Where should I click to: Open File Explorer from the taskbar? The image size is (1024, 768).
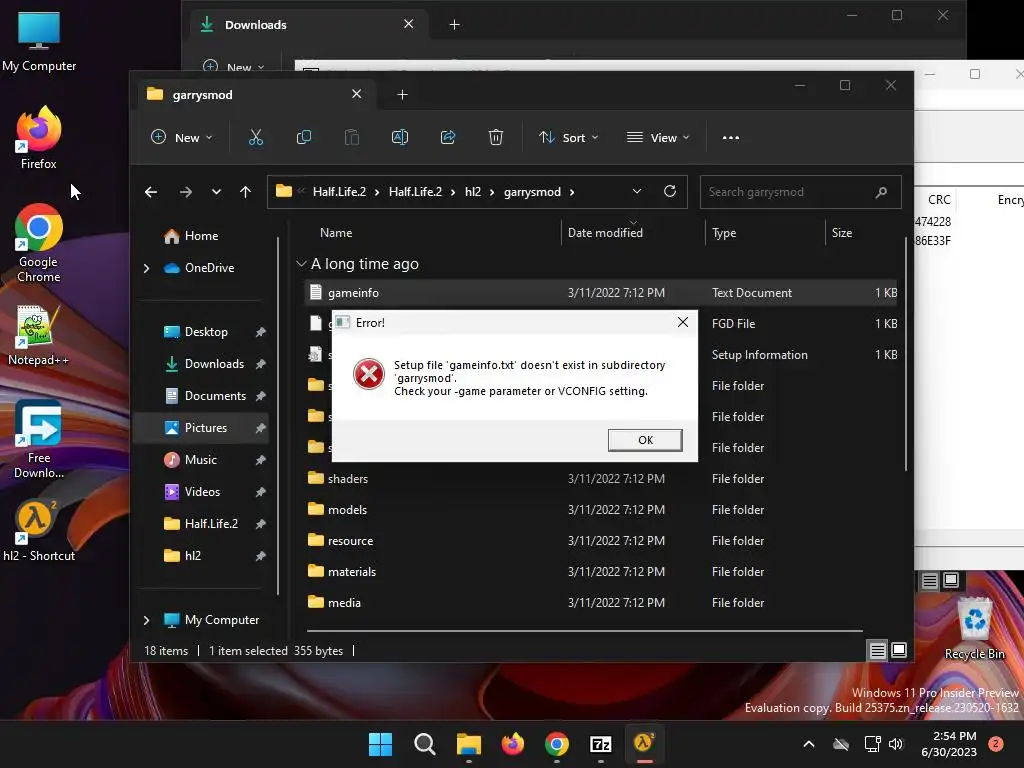click(468, 744)
